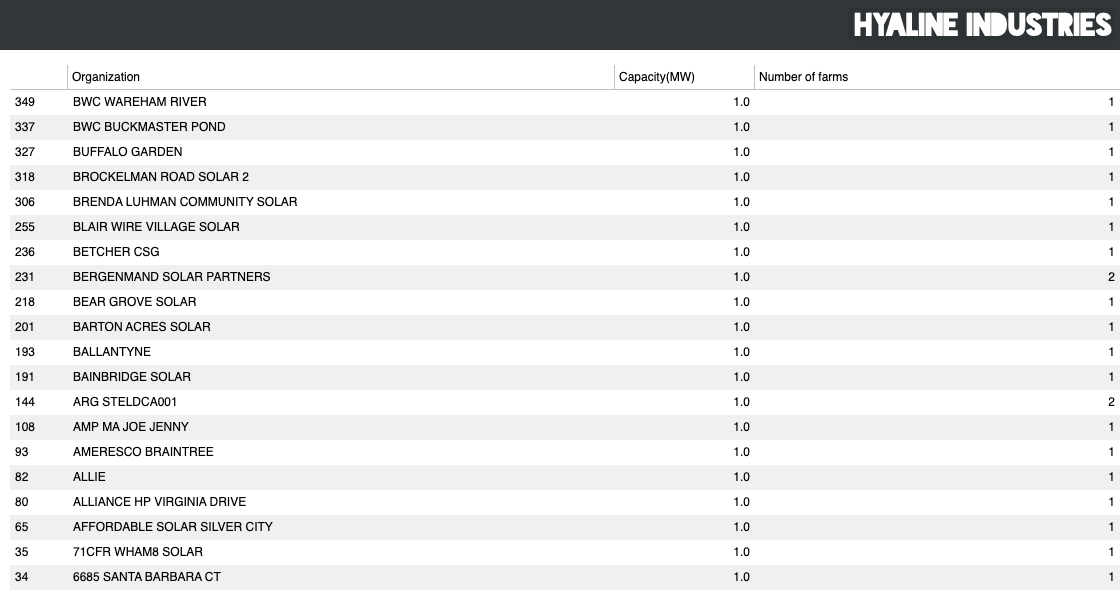Select BROCKELMAN ROAD SOLAR 2 row
Image resolution: width=1120 pixels, height=590 pixels.
click(564, 177)
